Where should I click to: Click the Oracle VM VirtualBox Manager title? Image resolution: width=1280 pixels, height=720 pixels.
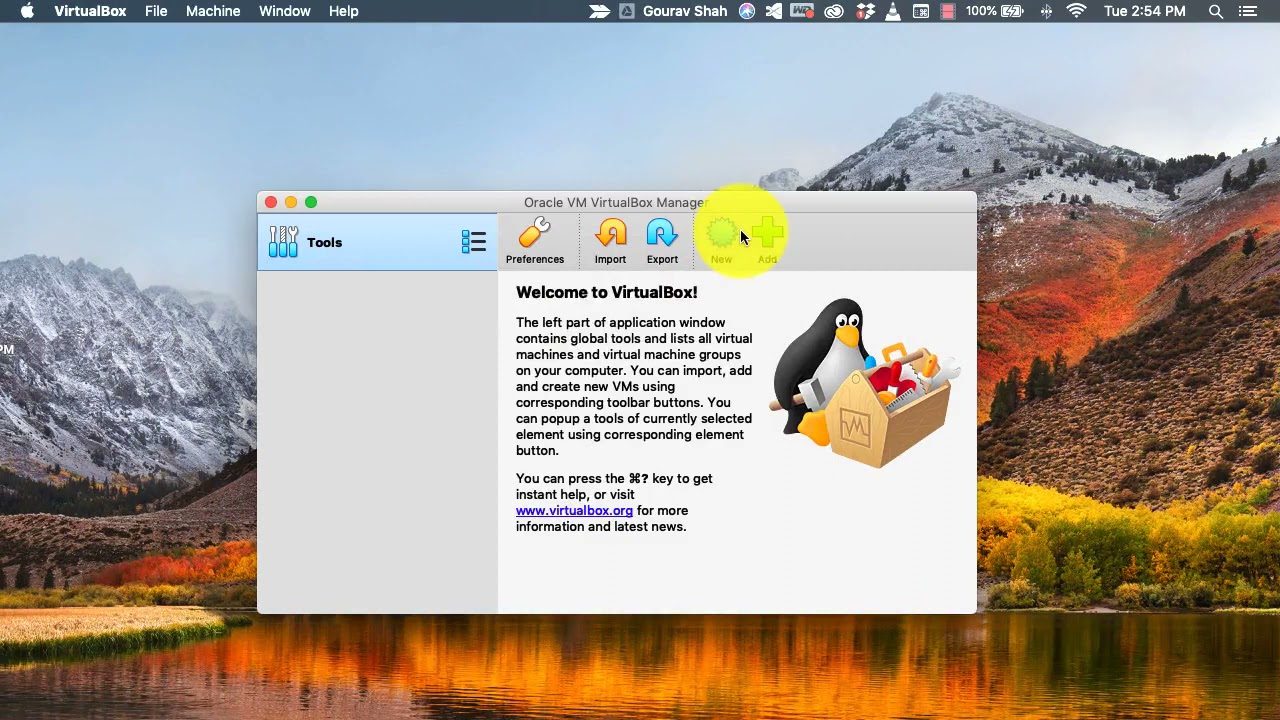[615, 202]
